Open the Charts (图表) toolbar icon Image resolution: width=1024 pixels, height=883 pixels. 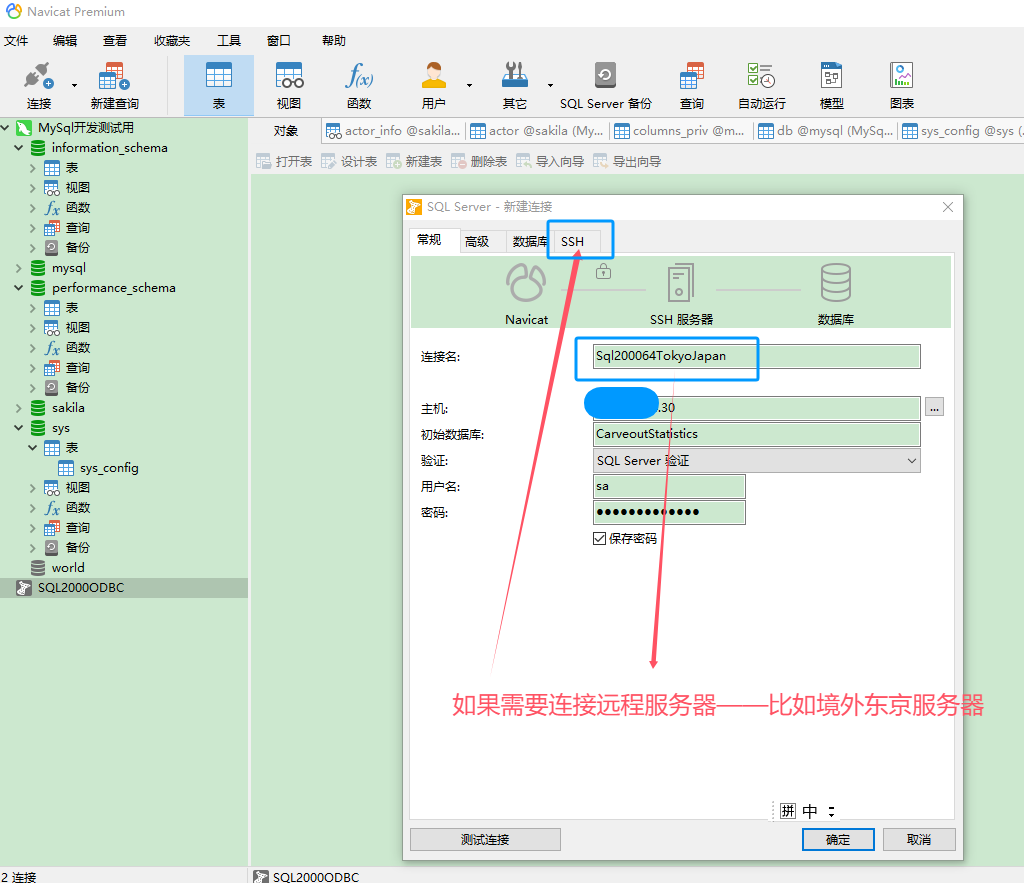[902, 85]
